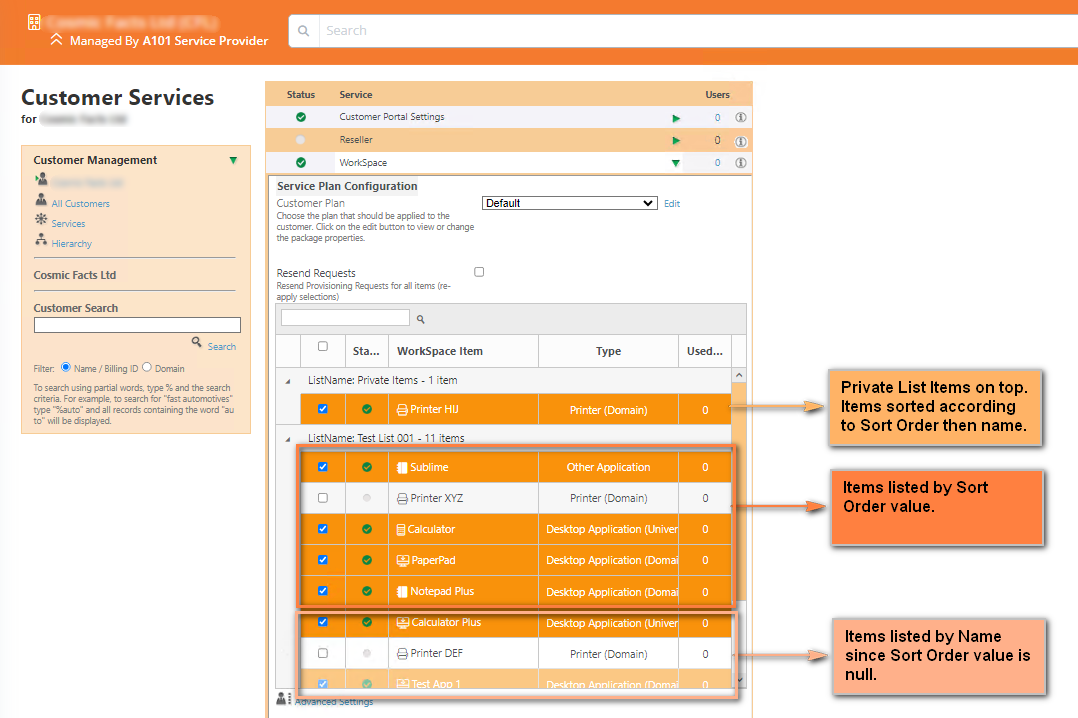Enable the Printer XYZ item checkbox
This screenshot has height=718, width=1078.
[323, 497]
